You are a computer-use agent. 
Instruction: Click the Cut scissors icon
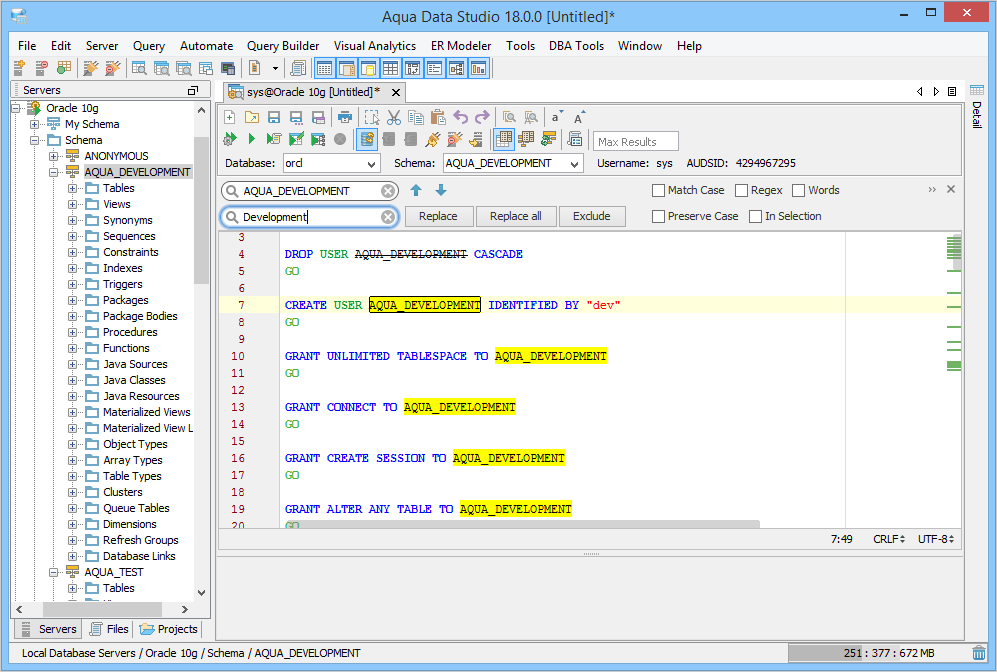point(394,117)
